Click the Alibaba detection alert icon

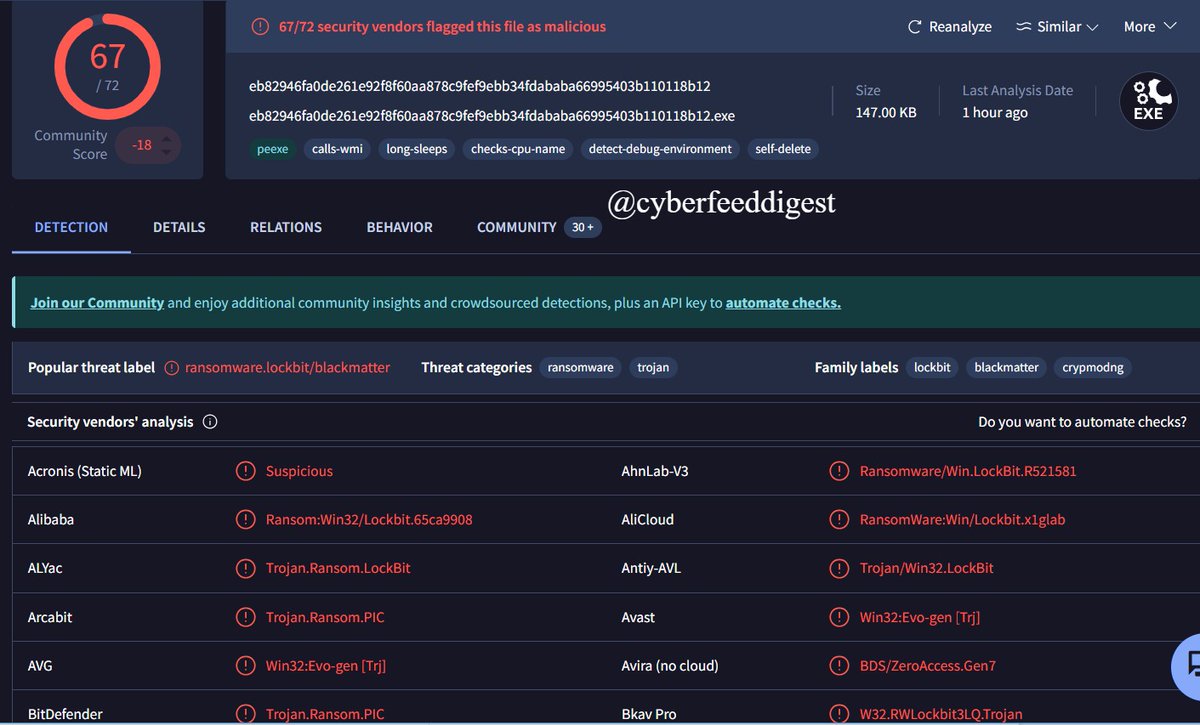coord(245,519)
